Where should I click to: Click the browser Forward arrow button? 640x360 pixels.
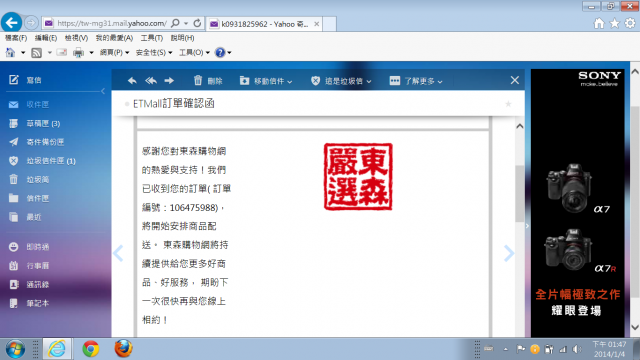(x=31, y=23)
